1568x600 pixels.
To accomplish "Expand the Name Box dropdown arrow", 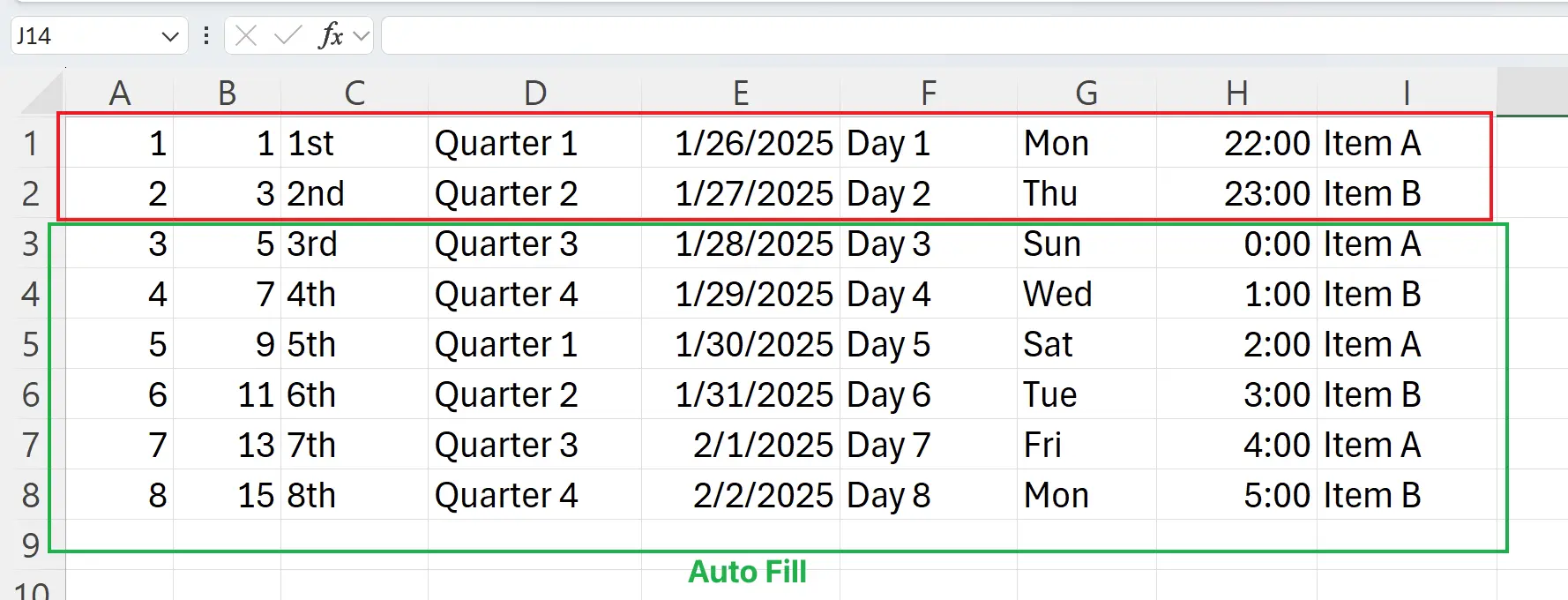I will coord(170,37).
